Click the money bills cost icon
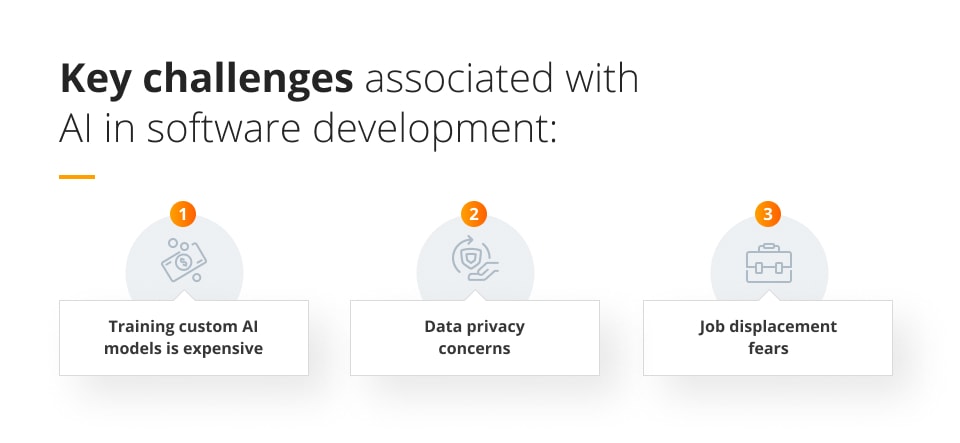This screenshot has width=960, height=443. point(185,262)
